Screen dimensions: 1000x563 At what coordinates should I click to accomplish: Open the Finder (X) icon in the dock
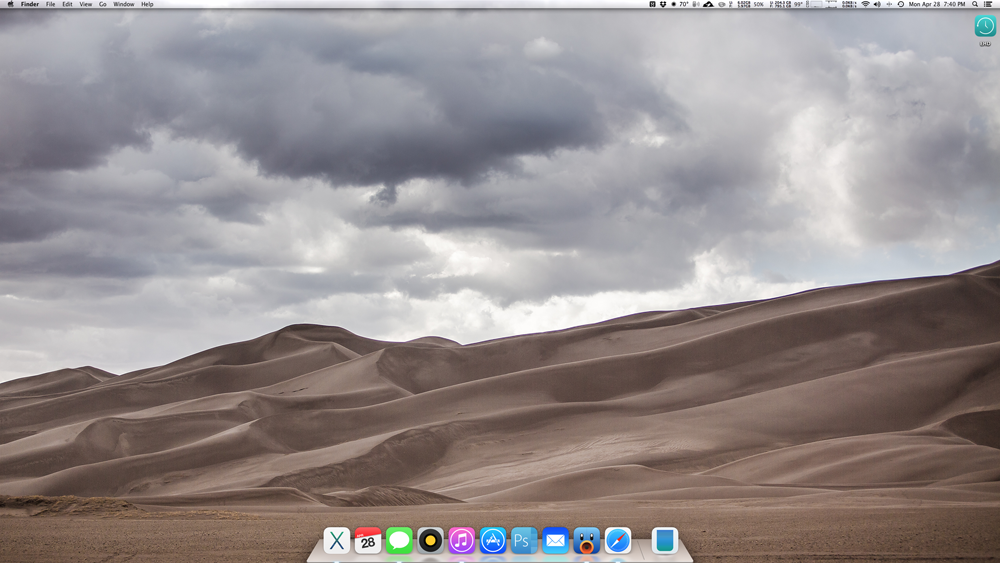tap(337, 541)
